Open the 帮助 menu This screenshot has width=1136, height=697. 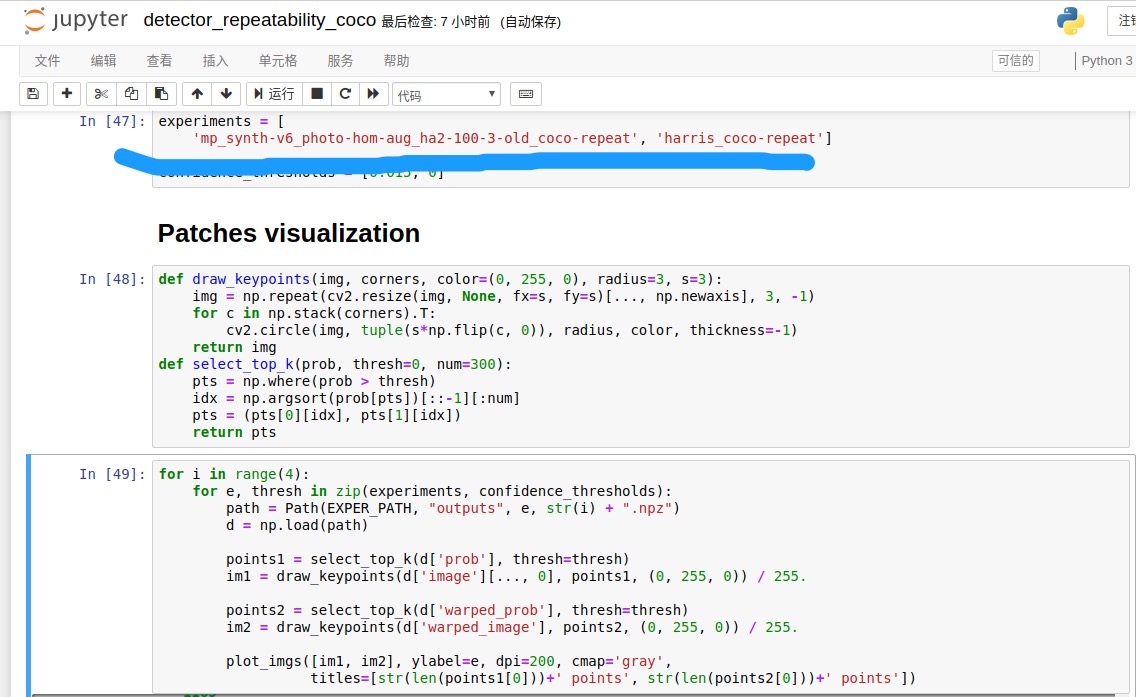coord(396,61)
